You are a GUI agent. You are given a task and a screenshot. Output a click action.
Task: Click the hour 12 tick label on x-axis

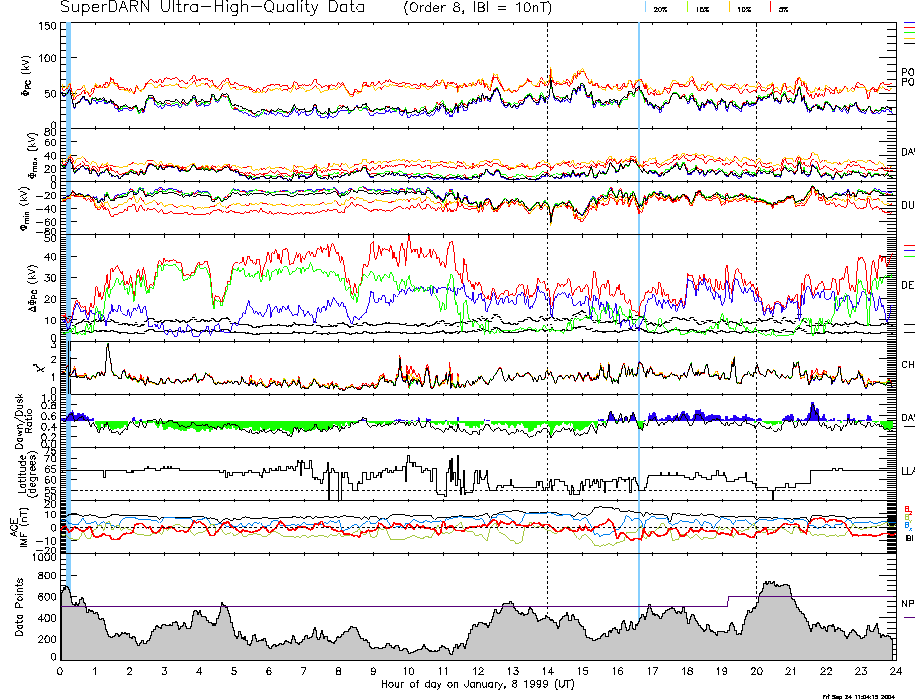pyautogui.click(x=478, y=671)
